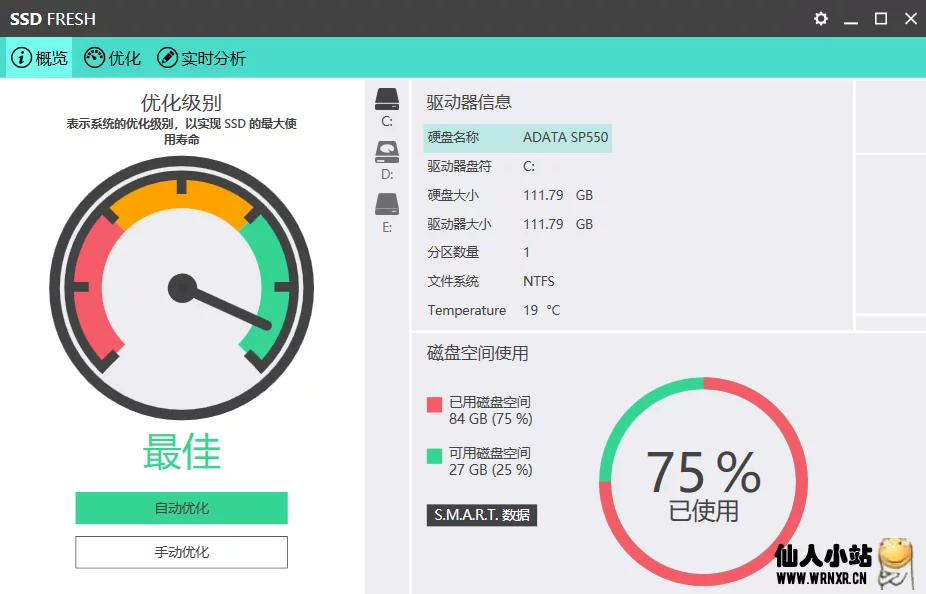
Task: Click the green 最佳 rating text
Action: (x=181, y=452)
